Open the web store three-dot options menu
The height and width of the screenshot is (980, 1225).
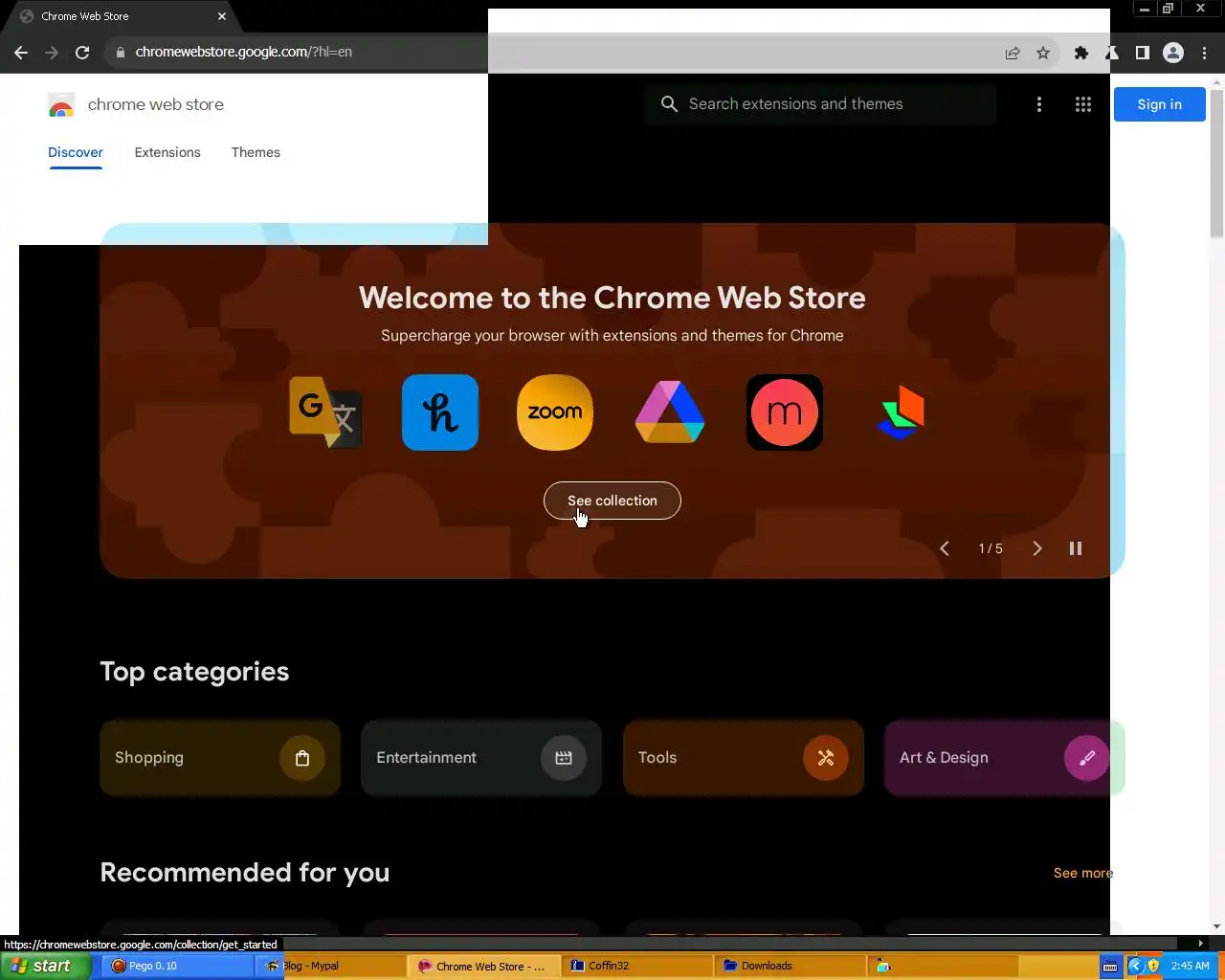click(1039, 104)
